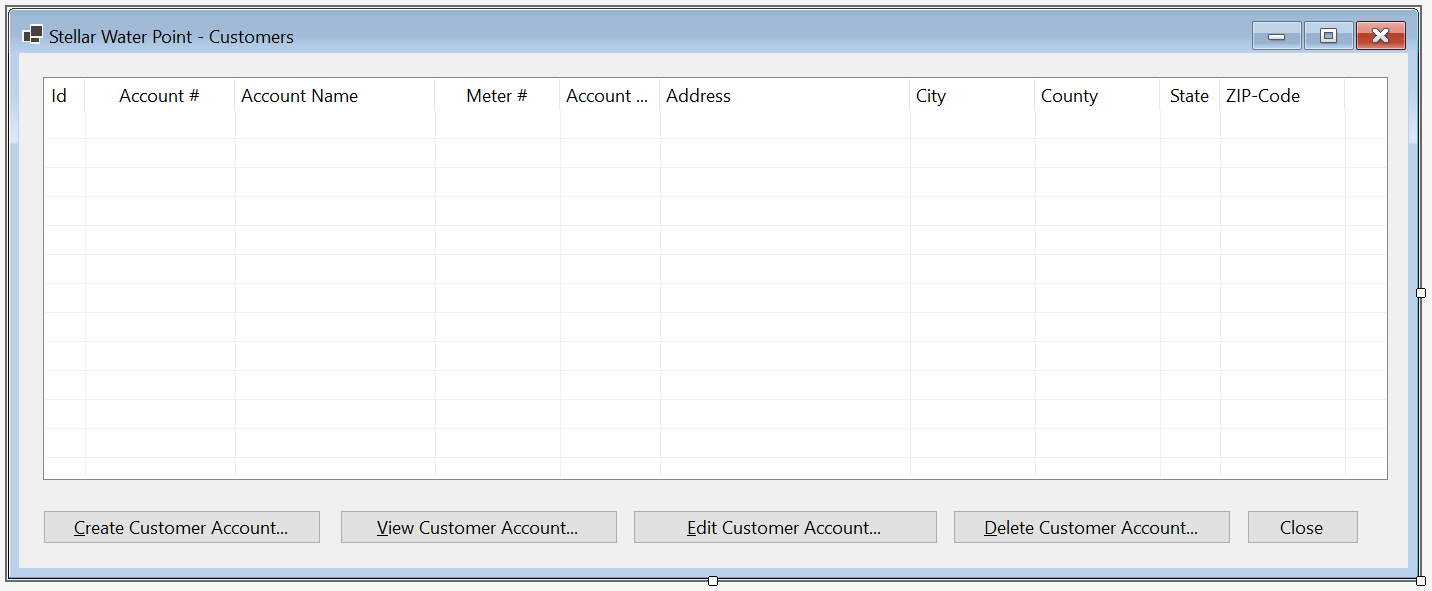Screen dimensions: 1432x591
Task: Click the Address column header
Action: coord(785,96)
